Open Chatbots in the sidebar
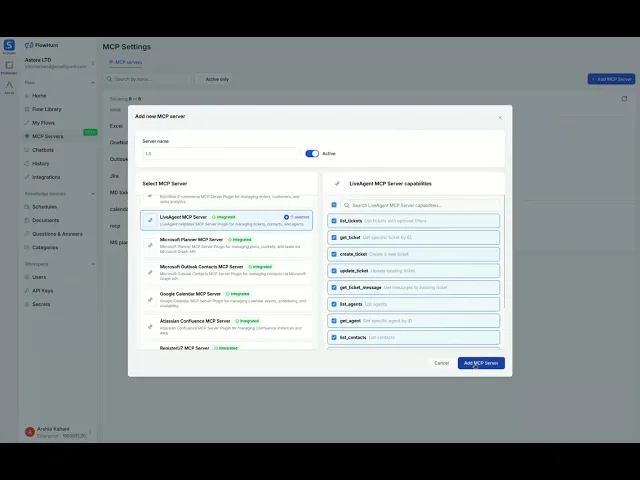The height and width of the screenshot is (480, 640). [43, 150]
